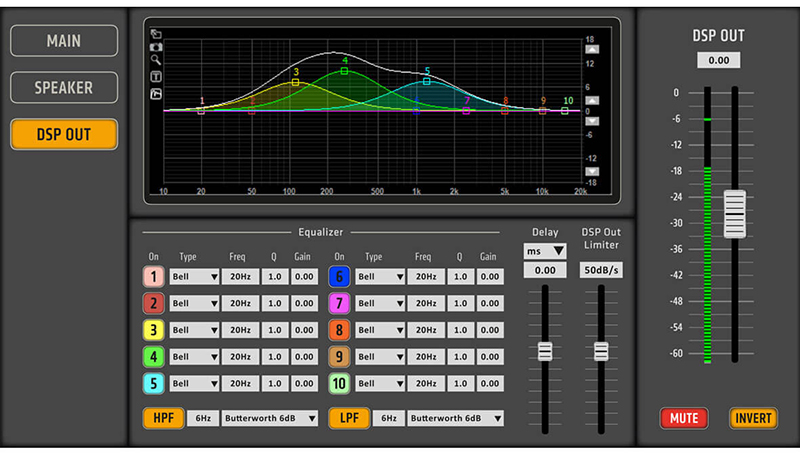Image resolution: width=800 pixels, height=456 pixels.
Task: Select band 6 blue handle on the graph
Action: (x=416, y=111)
